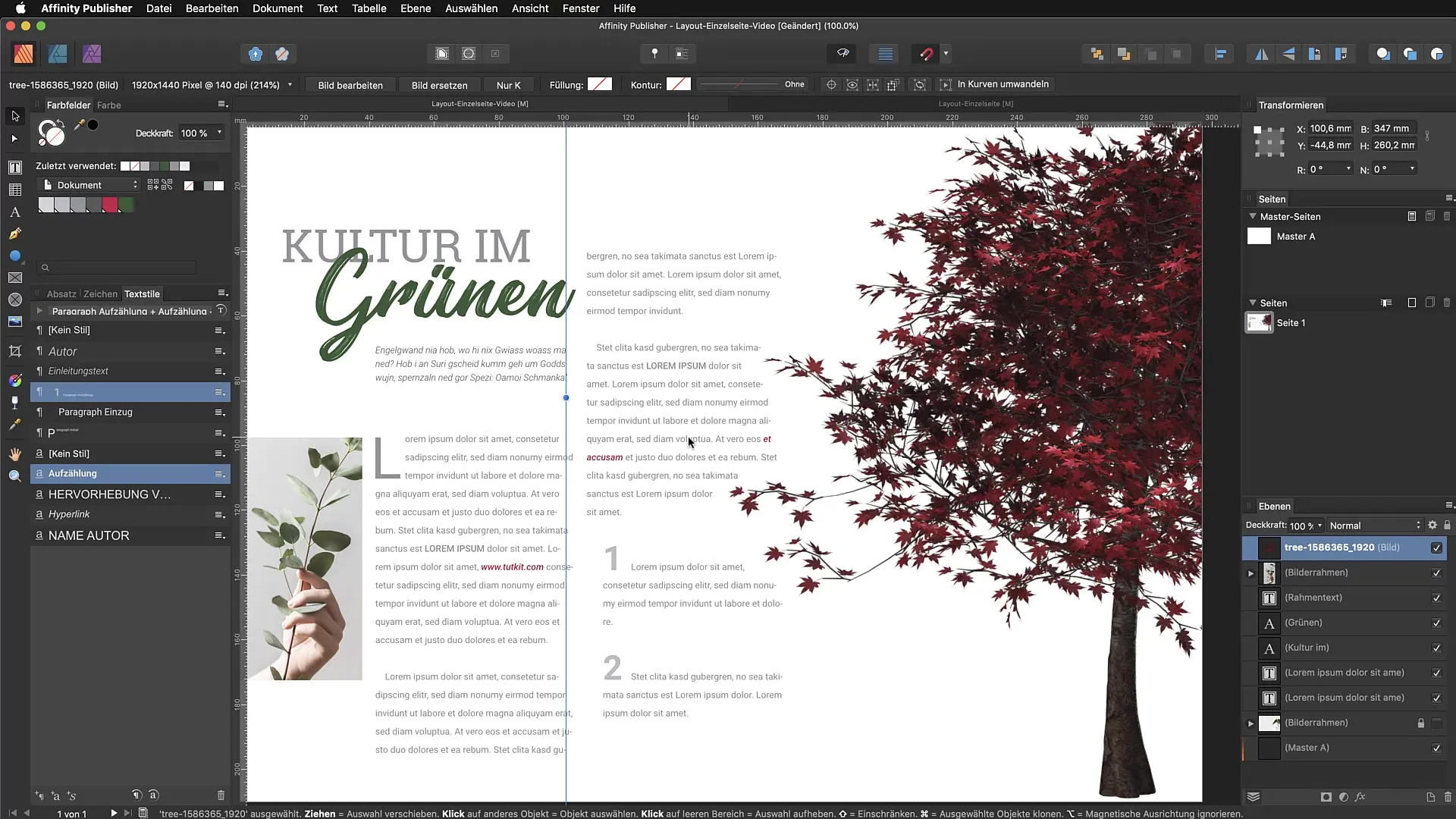Select the Hand view tool

(14, 454)
